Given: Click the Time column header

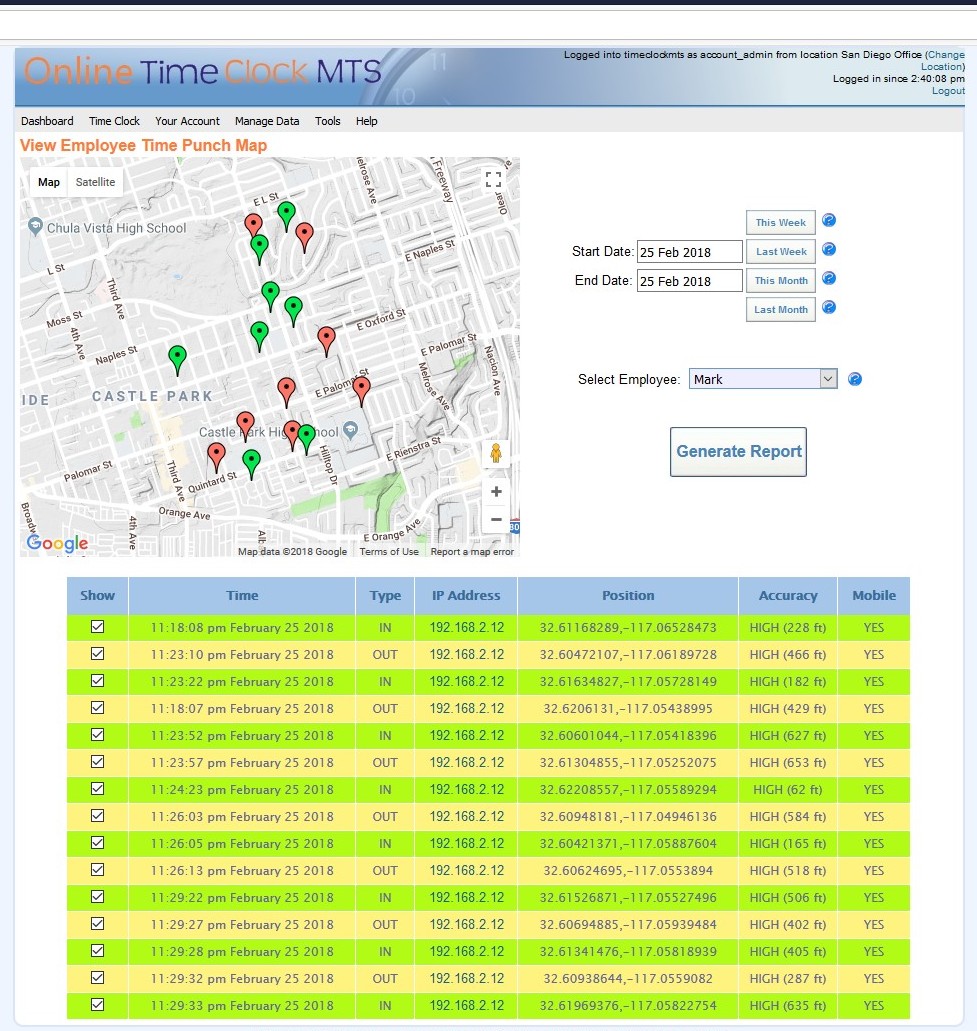Looking at the screenshot, I should coord(242,596).
